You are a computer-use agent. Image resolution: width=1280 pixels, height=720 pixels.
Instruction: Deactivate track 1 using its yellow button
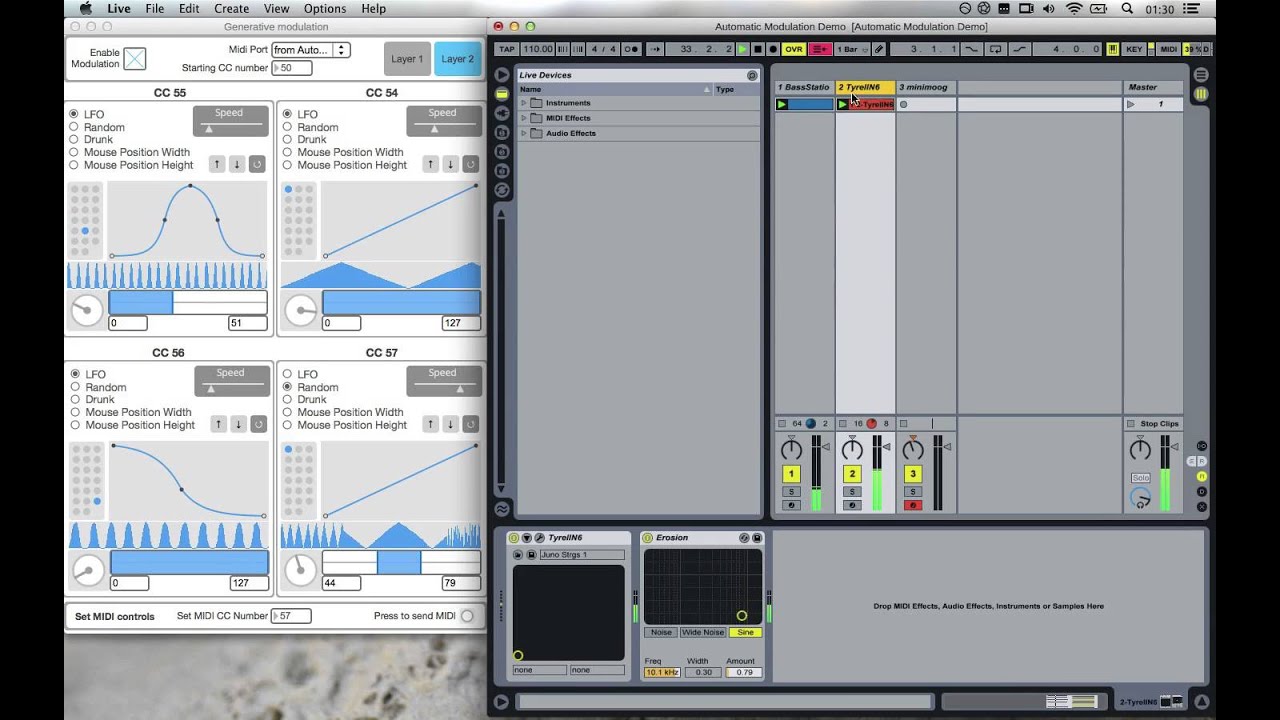(x=791, y=474)
